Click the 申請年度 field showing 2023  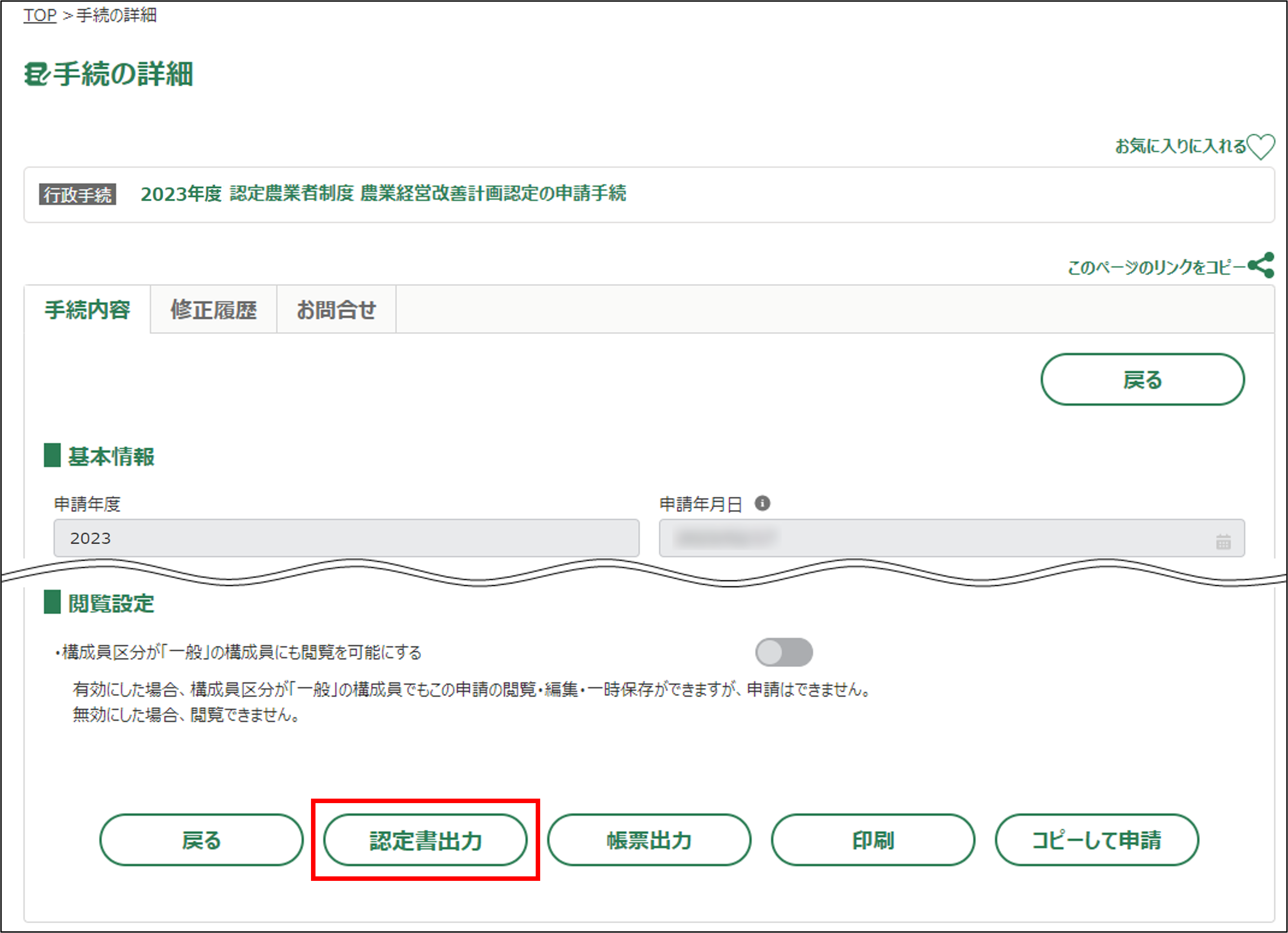[x=346, y=538]
